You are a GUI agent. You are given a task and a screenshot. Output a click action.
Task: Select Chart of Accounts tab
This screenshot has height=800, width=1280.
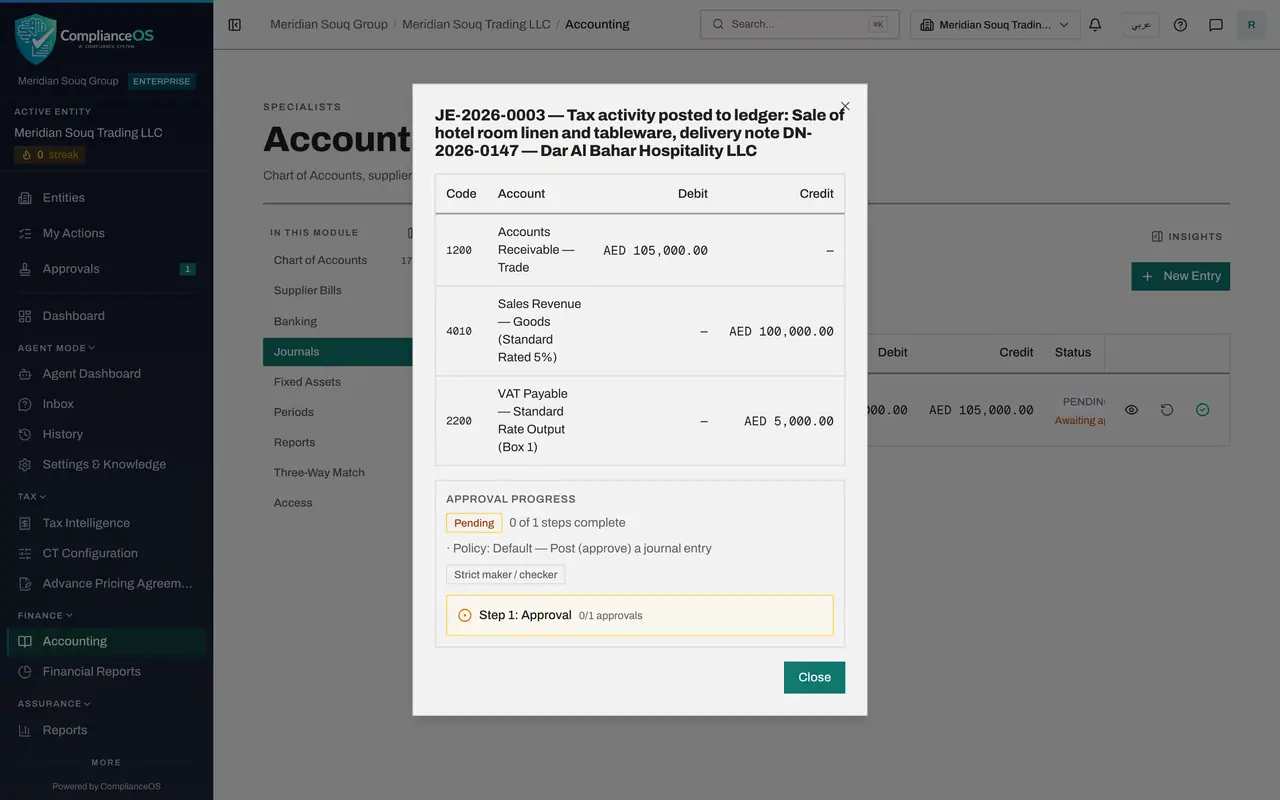click(x=338, y=260)
